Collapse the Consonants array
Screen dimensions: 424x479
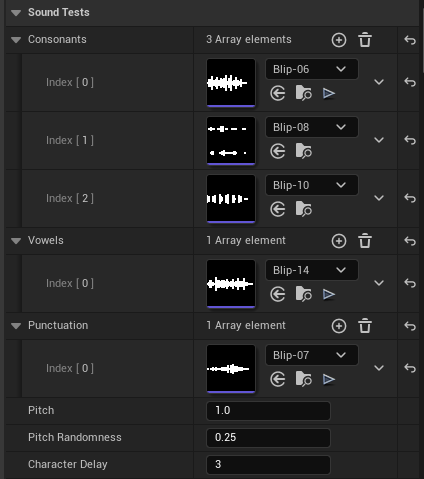(x=16, y=40)
